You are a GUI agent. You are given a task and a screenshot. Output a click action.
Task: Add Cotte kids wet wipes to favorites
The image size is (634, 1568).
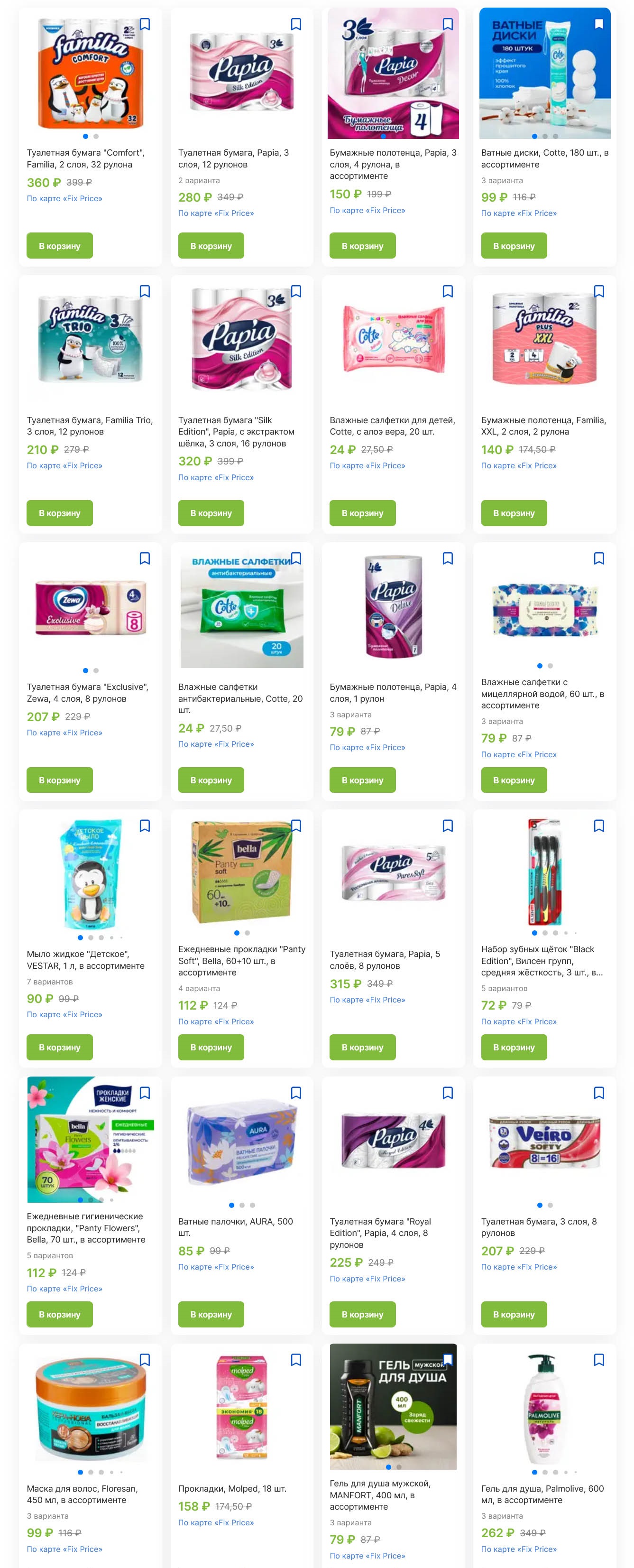click(x=447, y=292)
